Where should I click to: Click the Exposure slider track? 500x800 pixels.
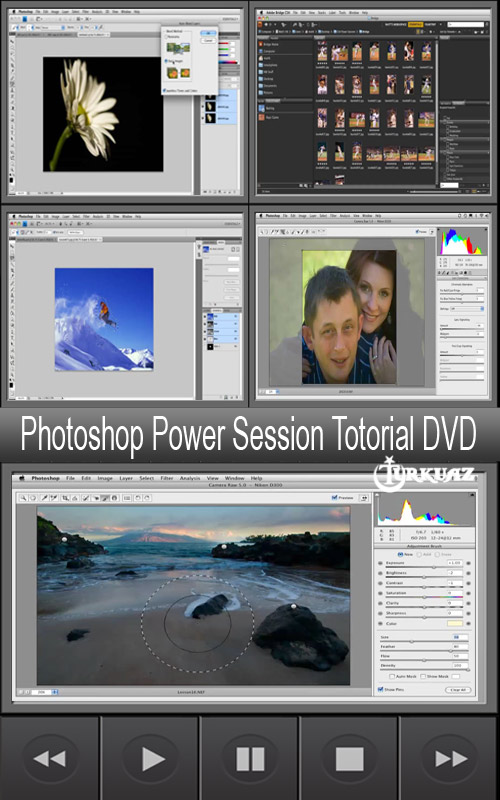(424, 567)
